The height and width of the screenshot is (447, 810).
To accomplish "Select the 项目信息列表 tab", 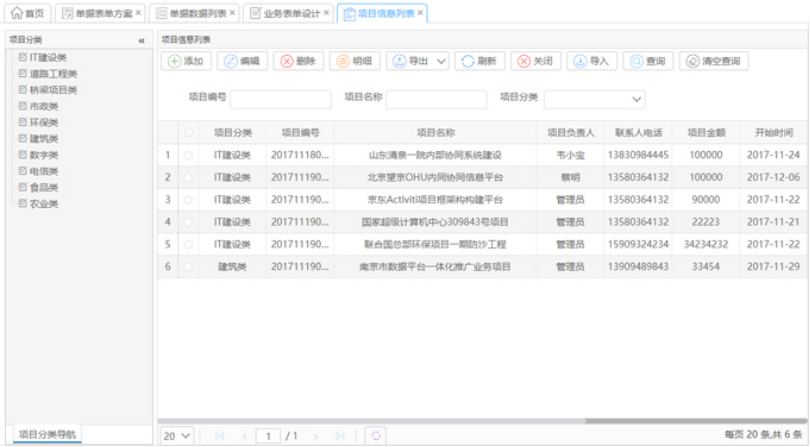I will (380, 13).
